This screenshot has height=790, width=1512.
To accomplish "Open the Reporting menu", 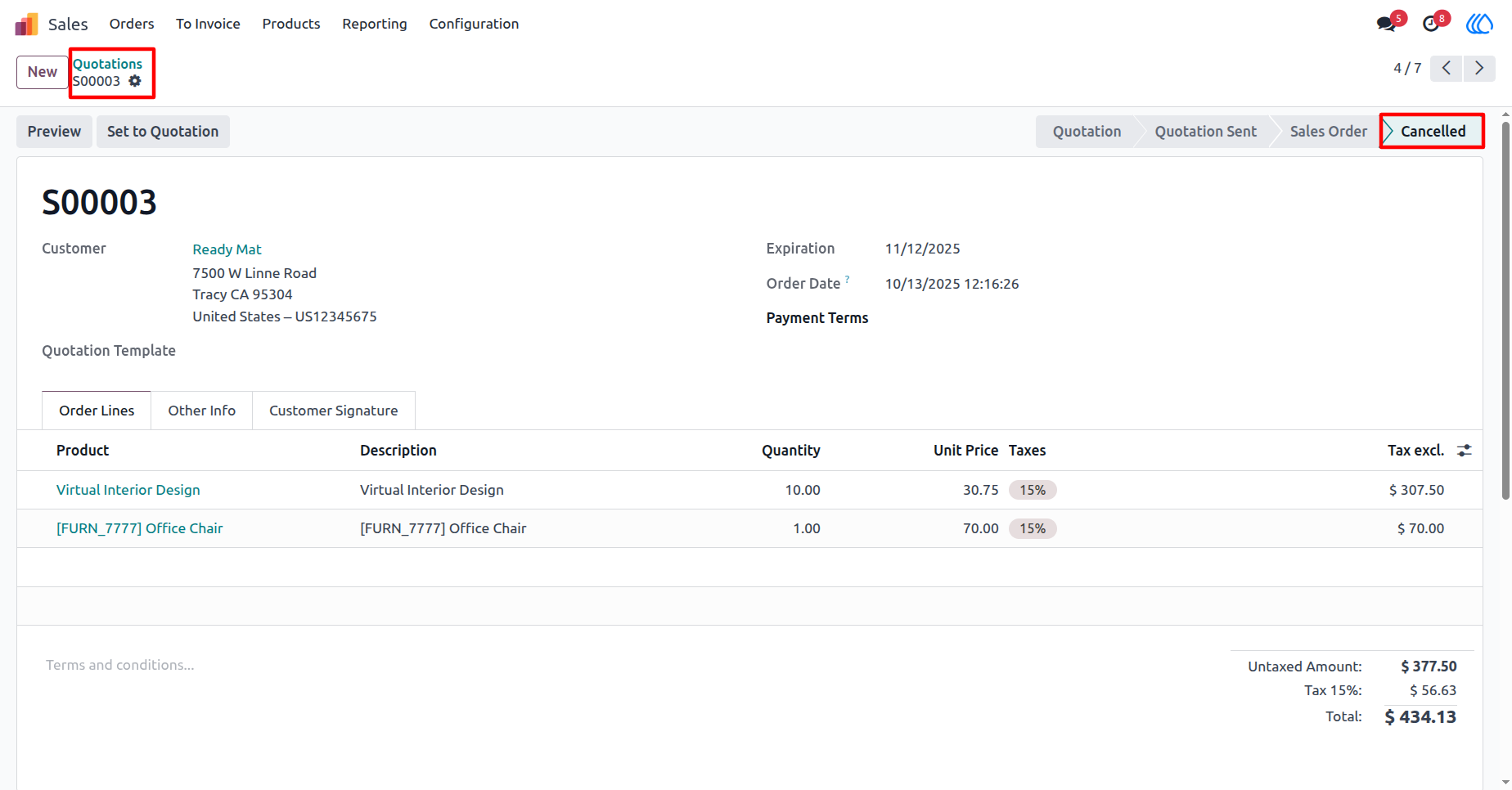I will 375,24.
